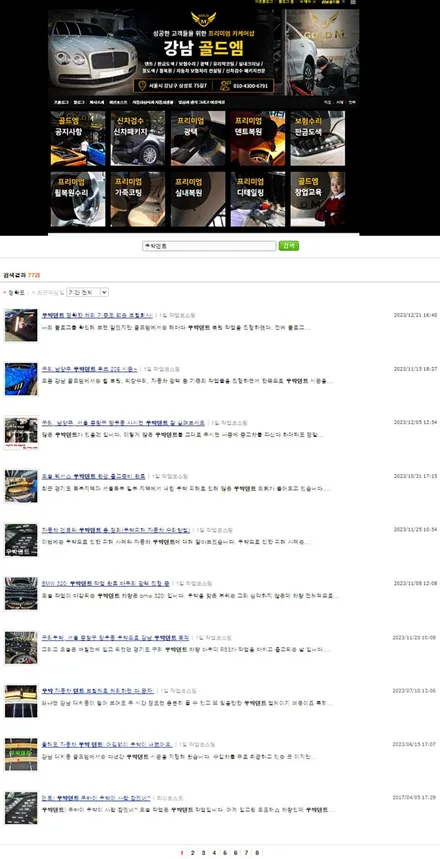Open the BMW 320i 우박덴트 post title
Viewport: 440px width, 859px height.
pos(106,584)
